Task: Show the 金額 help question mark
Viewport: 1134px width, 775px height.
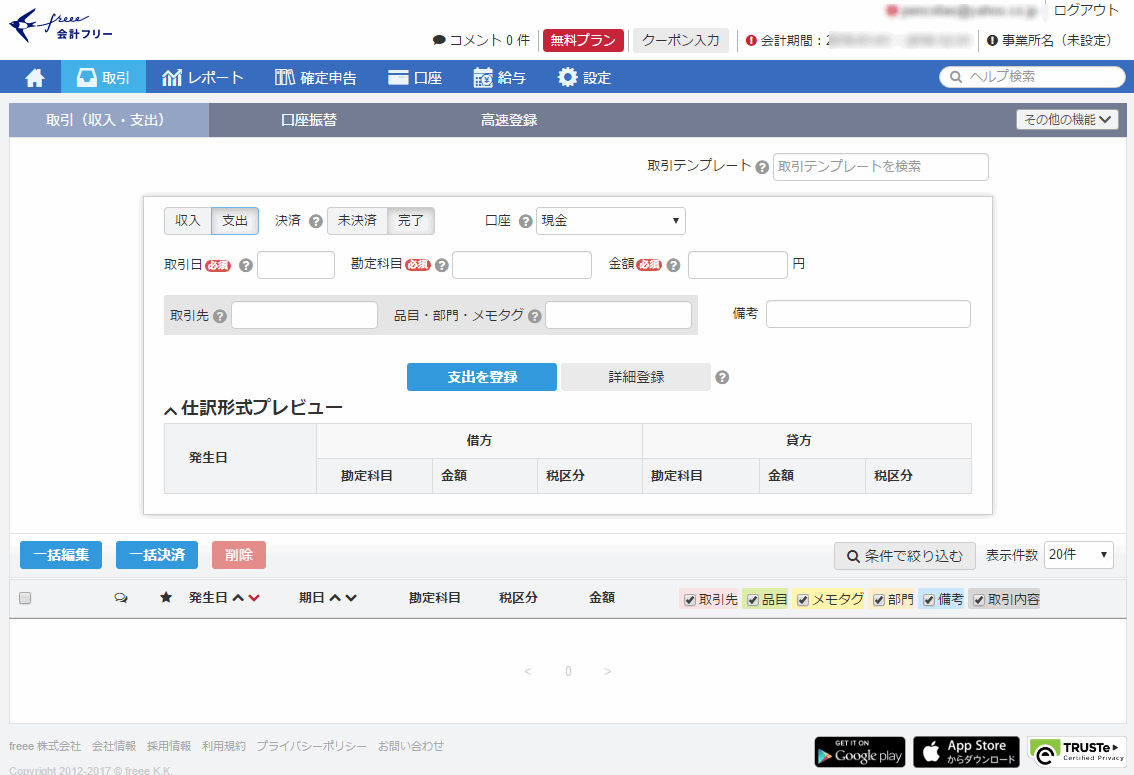Action: (673, 265)
